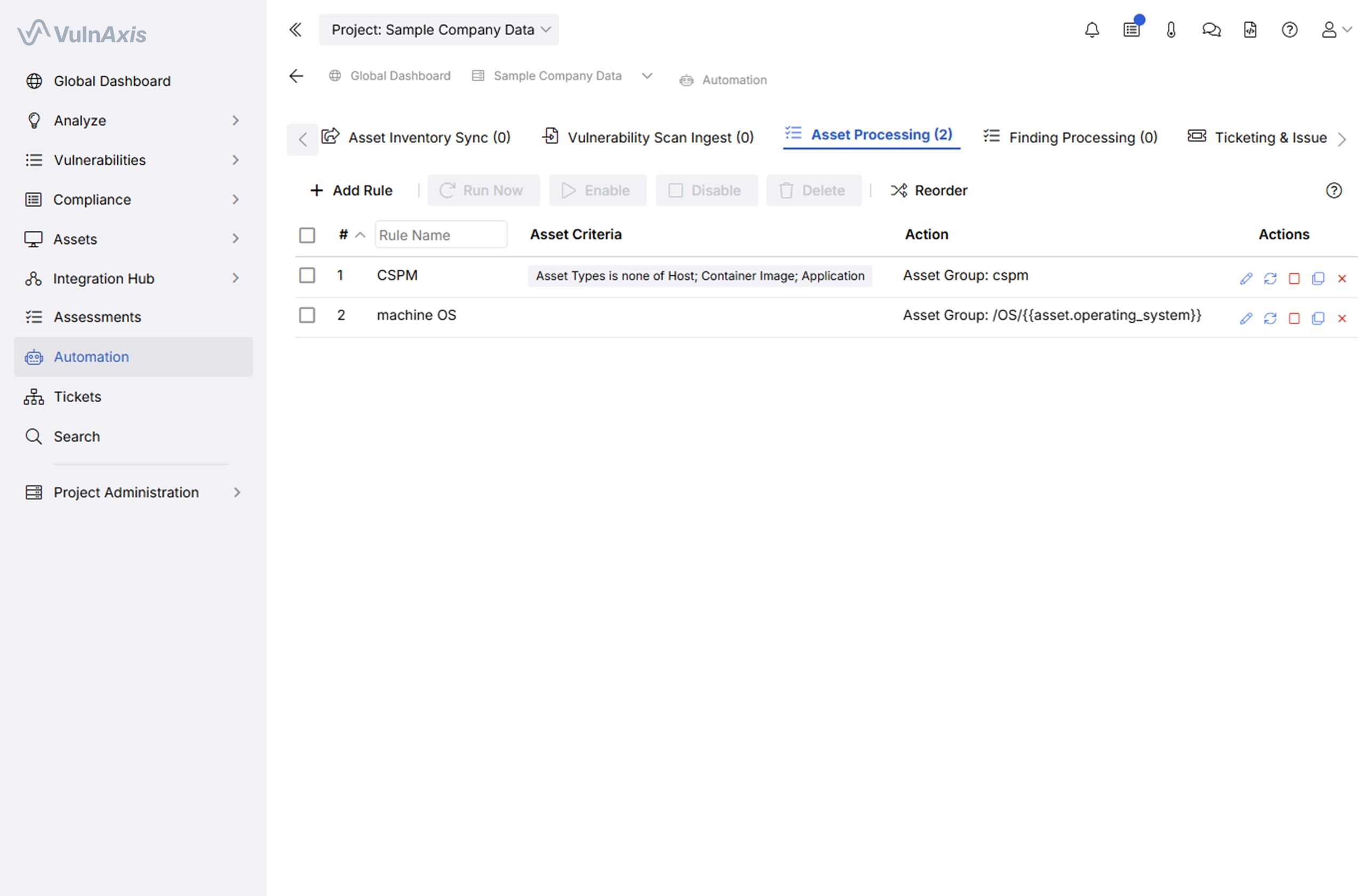The width and height of the screenshot is (1371, 896).
Task: Open the chat bubbles icon
Action: 1211,30
